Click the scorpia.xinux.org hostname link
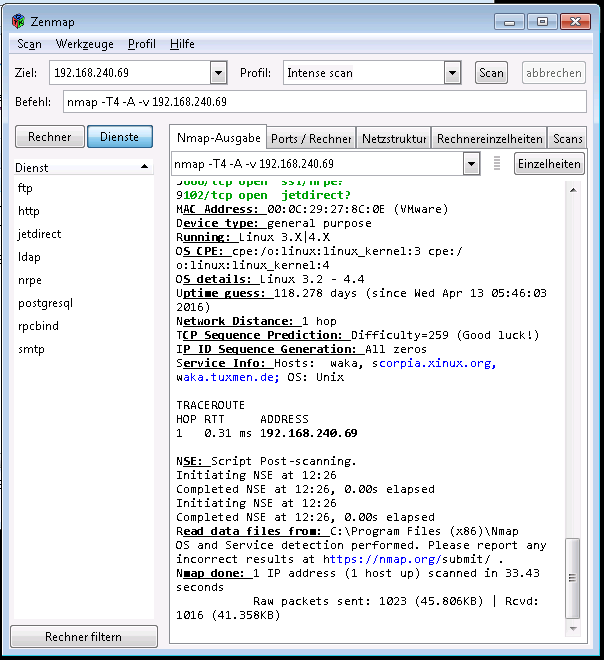 point(434,363)
